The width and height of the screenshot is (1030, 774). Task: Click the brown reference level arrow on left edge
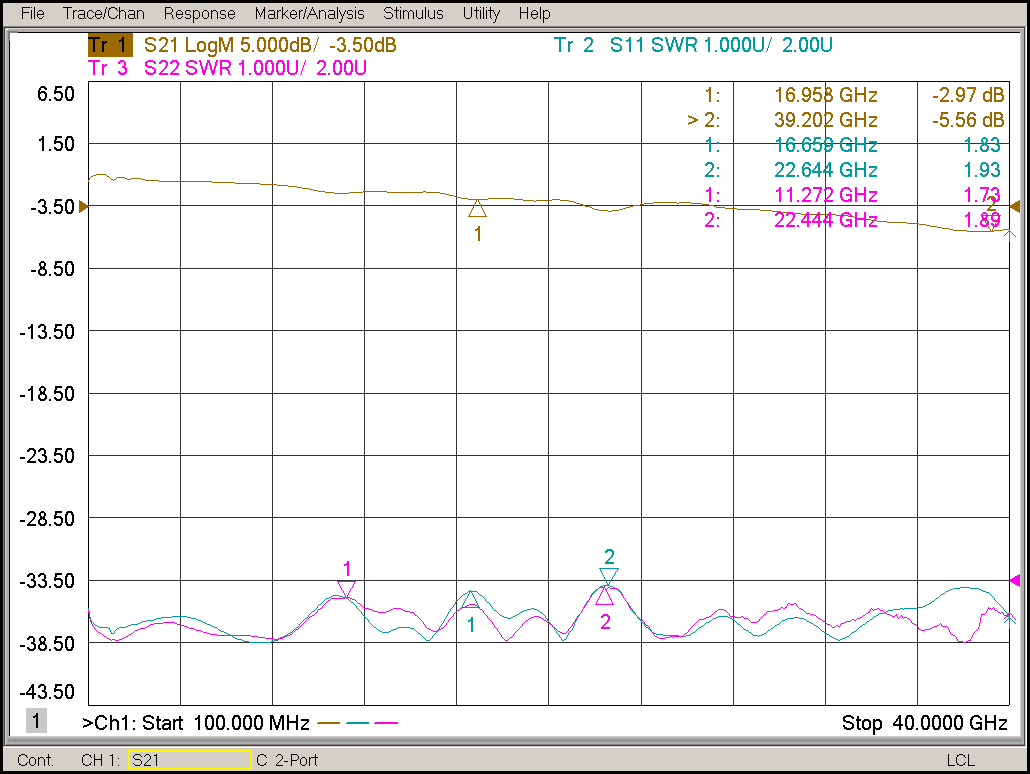coord(84,206)
